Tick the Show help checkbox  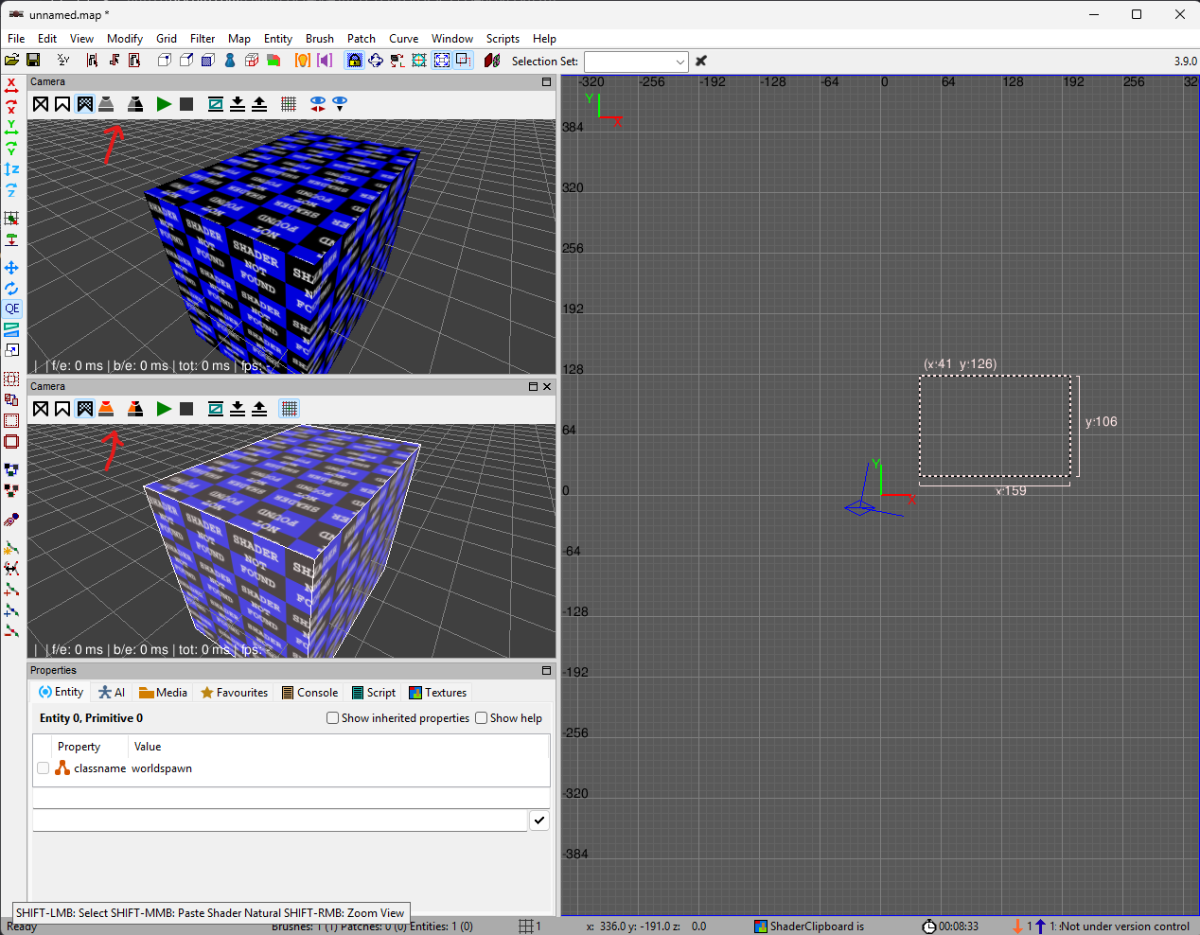point(481,718)
